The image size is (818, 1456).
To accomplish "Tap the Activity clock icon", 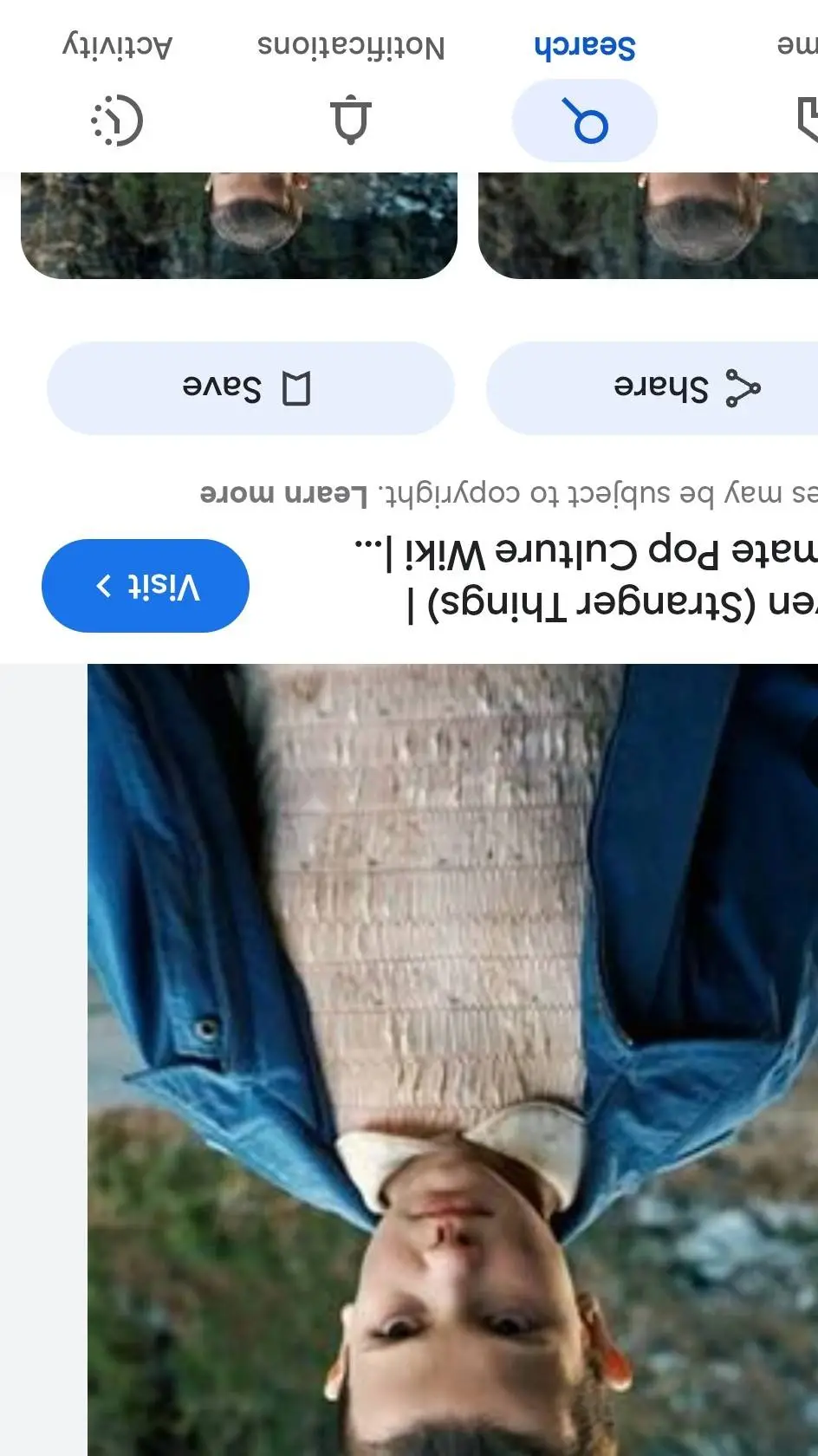I will 117,120.
